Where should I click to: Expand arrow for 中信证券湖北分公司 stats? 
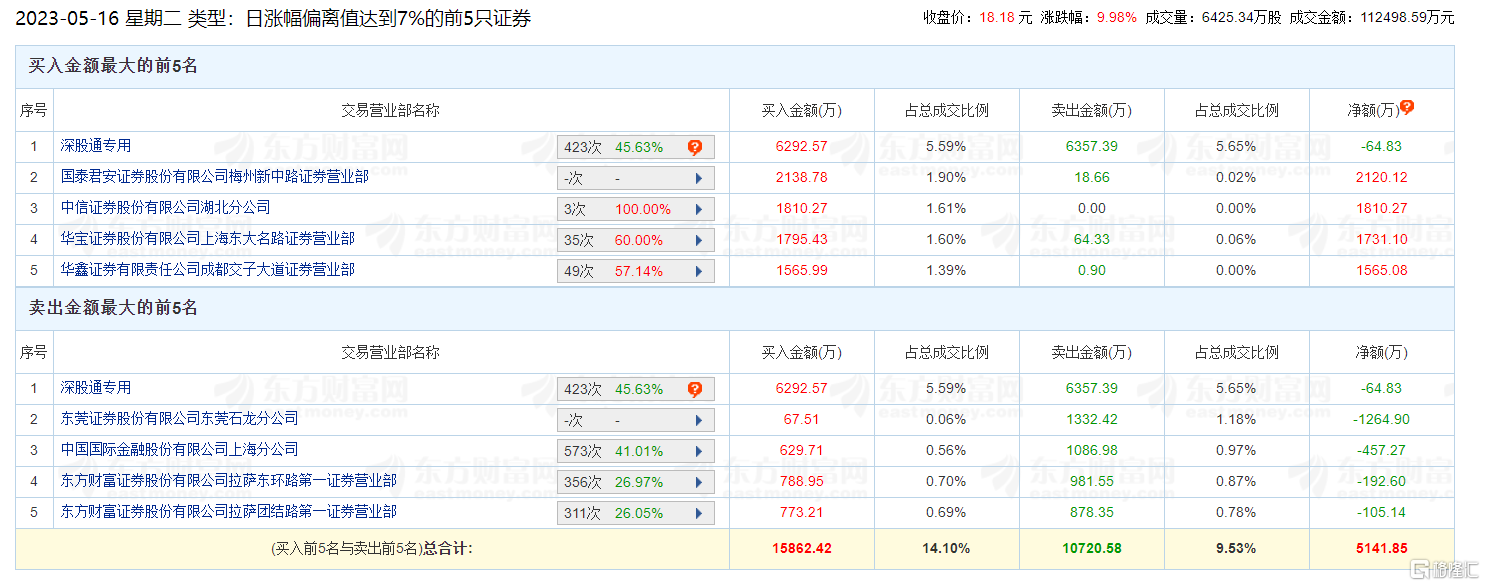tap(699, 210)
